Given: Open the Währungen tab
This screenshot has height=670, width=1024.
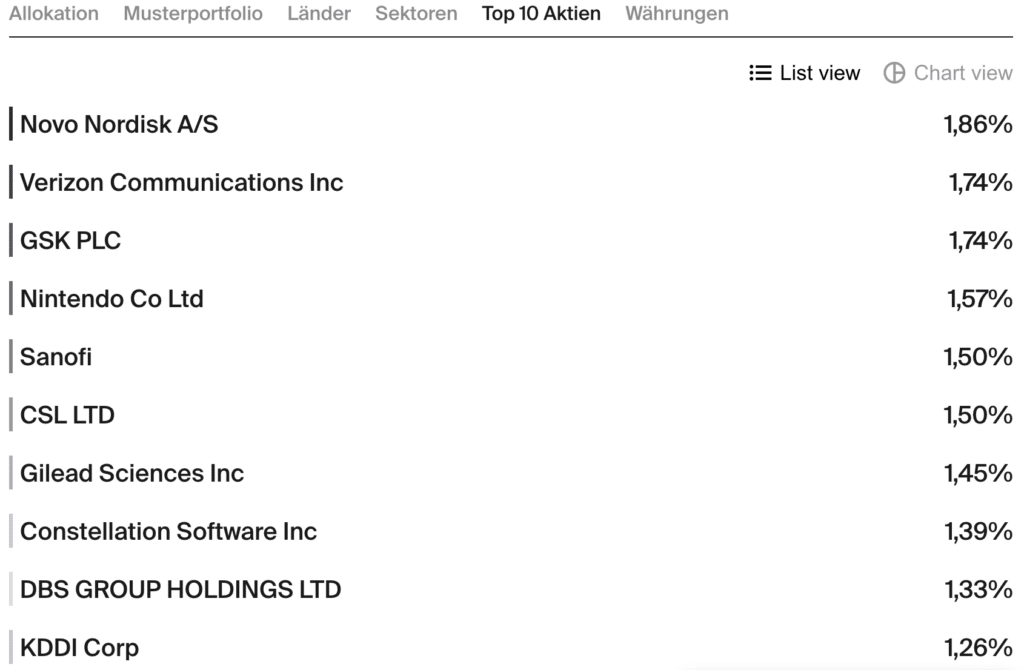Looking at the screenshot, I should coord(677,14).
